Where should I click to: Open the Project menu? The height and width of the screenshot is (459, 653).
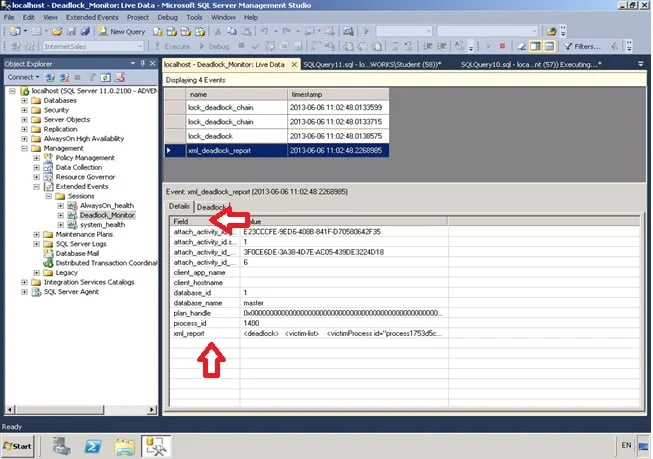(x=138, y=17)
